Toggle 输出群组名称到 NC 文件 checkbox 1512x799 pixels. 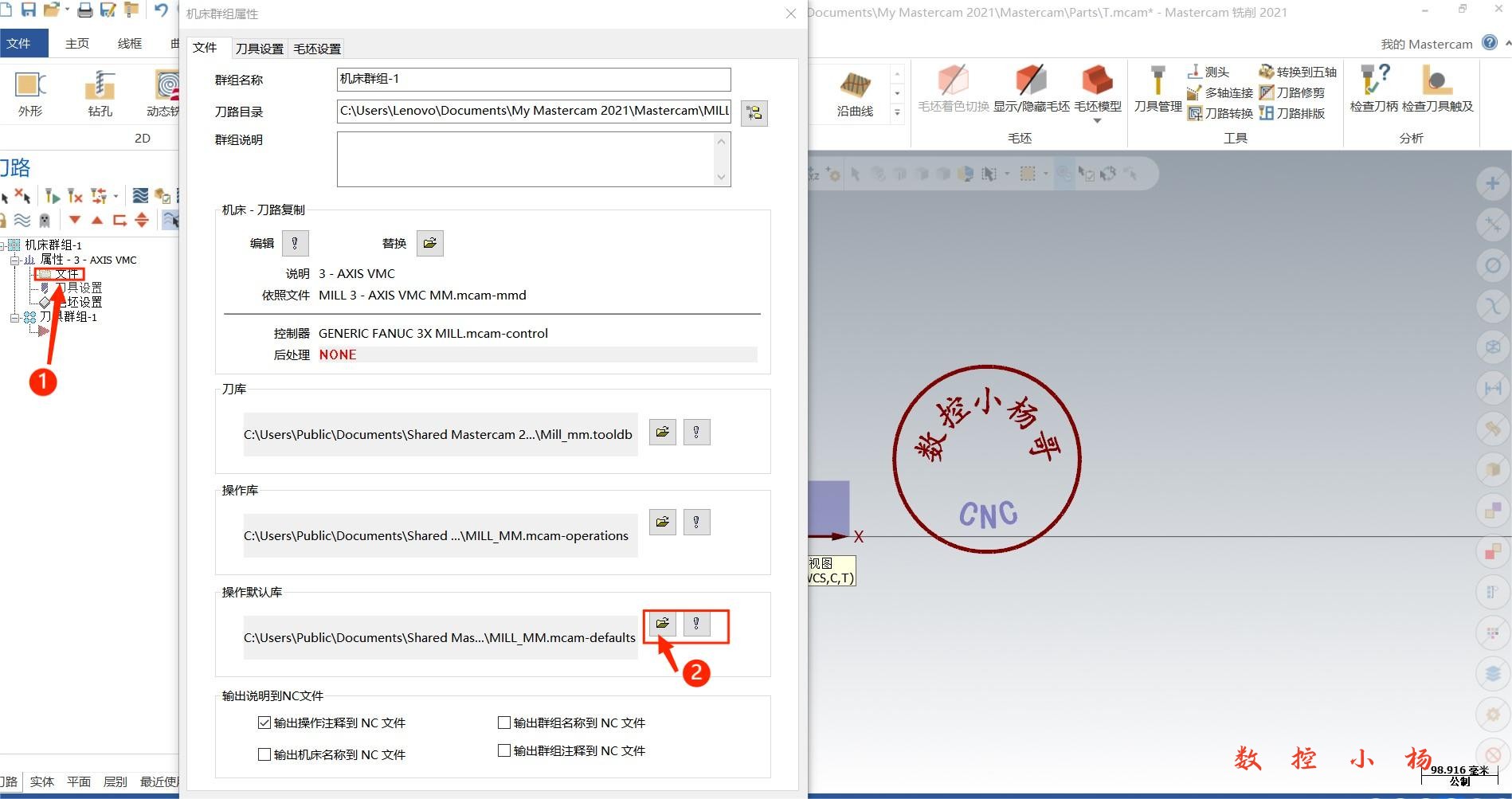click(503, 723)
